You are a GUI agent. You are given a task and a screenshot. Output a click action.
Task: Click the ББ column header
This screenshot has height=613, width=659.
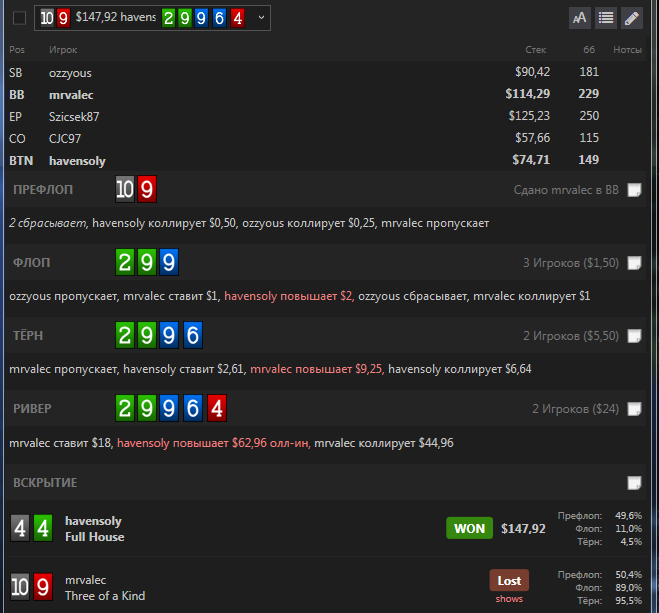(x=589, y=50)
